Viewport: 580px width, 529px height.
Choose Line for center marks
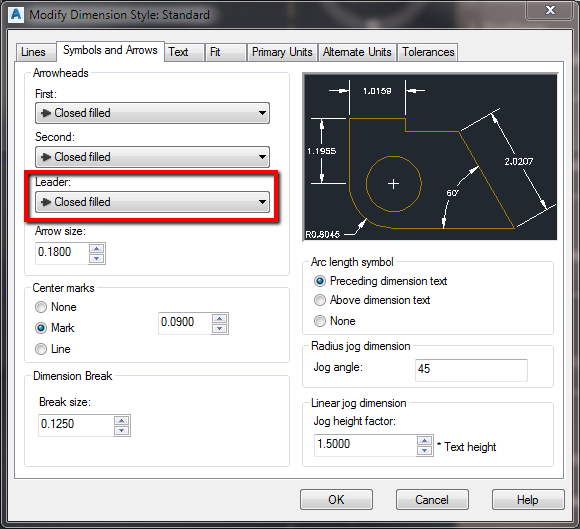point(53,349)
